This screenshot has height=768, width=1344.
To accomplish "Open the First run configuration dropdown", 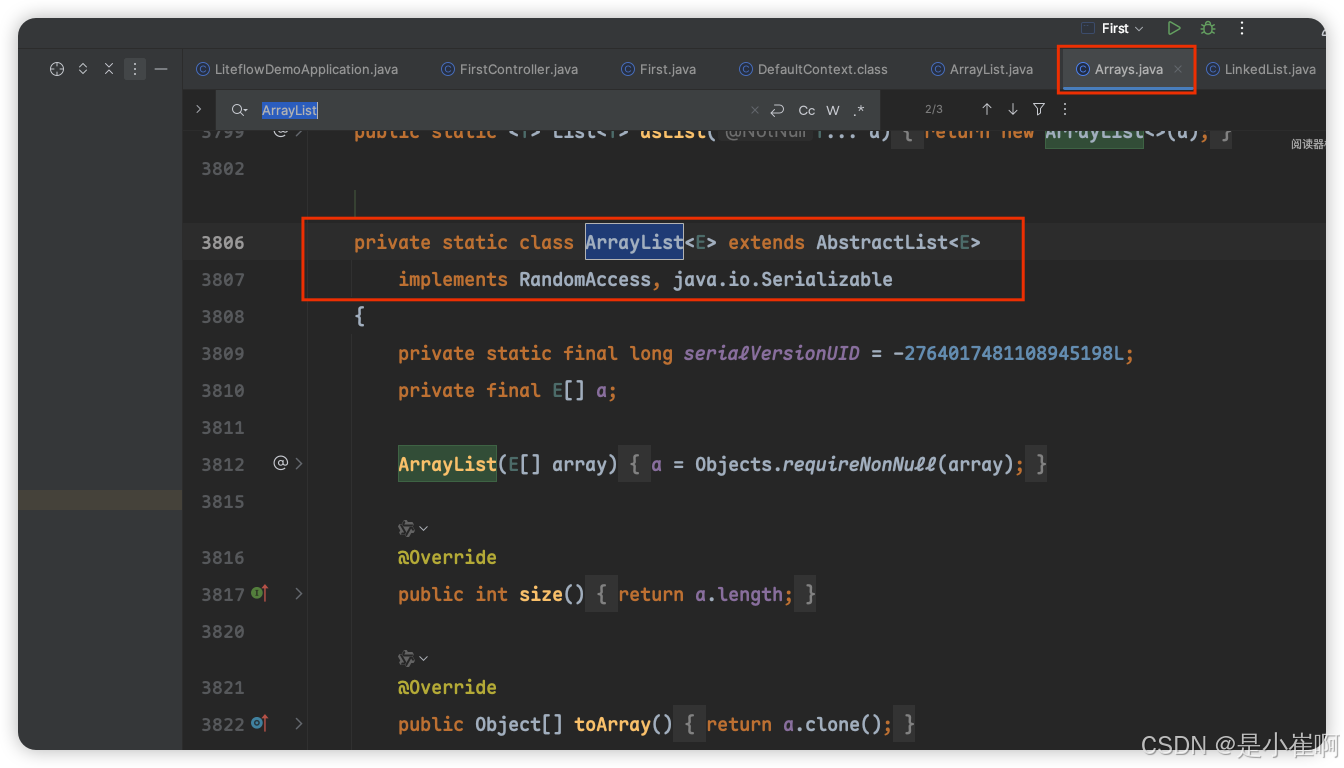I will [x=1113, y=28].
